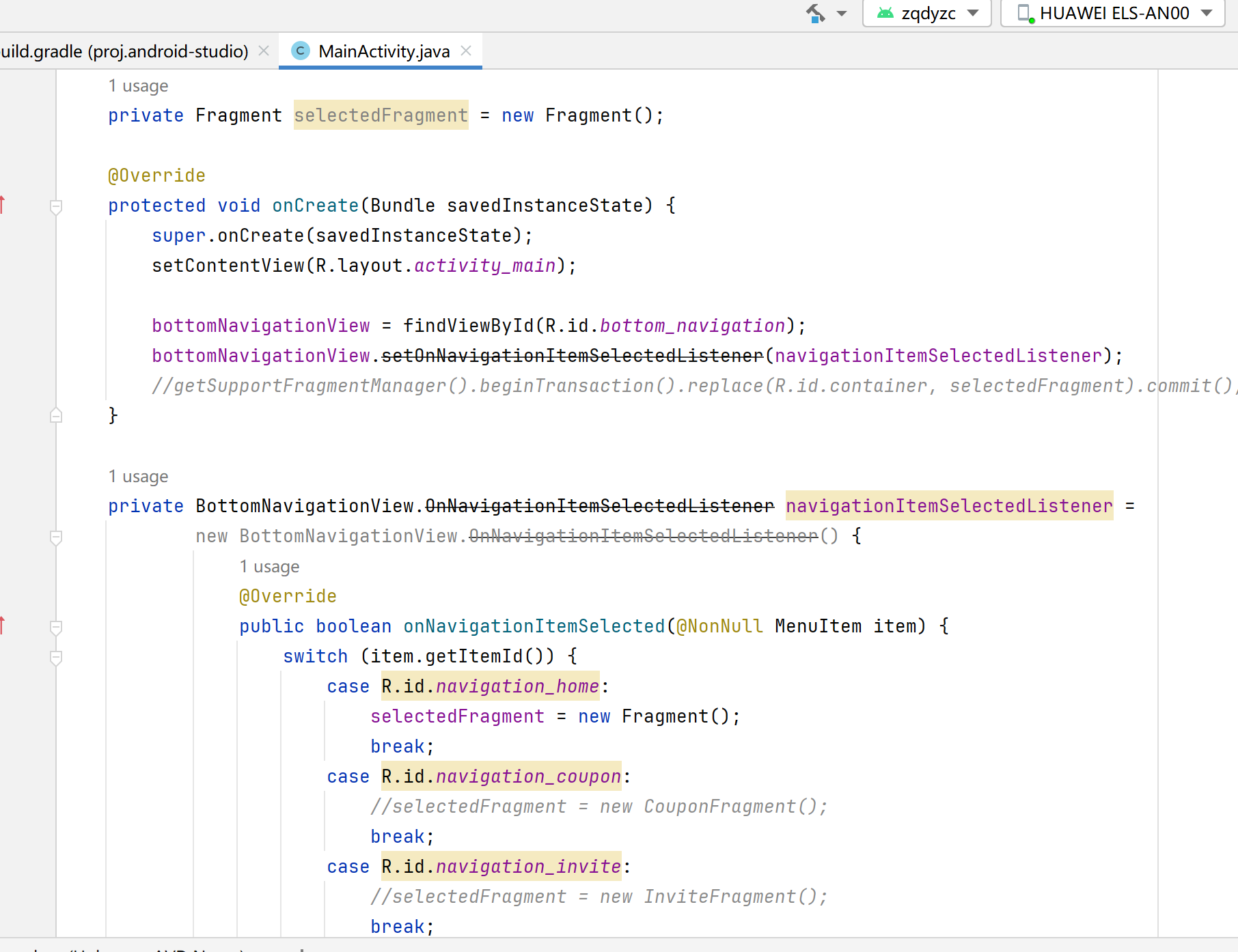The image size is (1238, 952).
Task: Open the HUAWEI ELS-AN00 device dropdown
Action: [1207, 13]
